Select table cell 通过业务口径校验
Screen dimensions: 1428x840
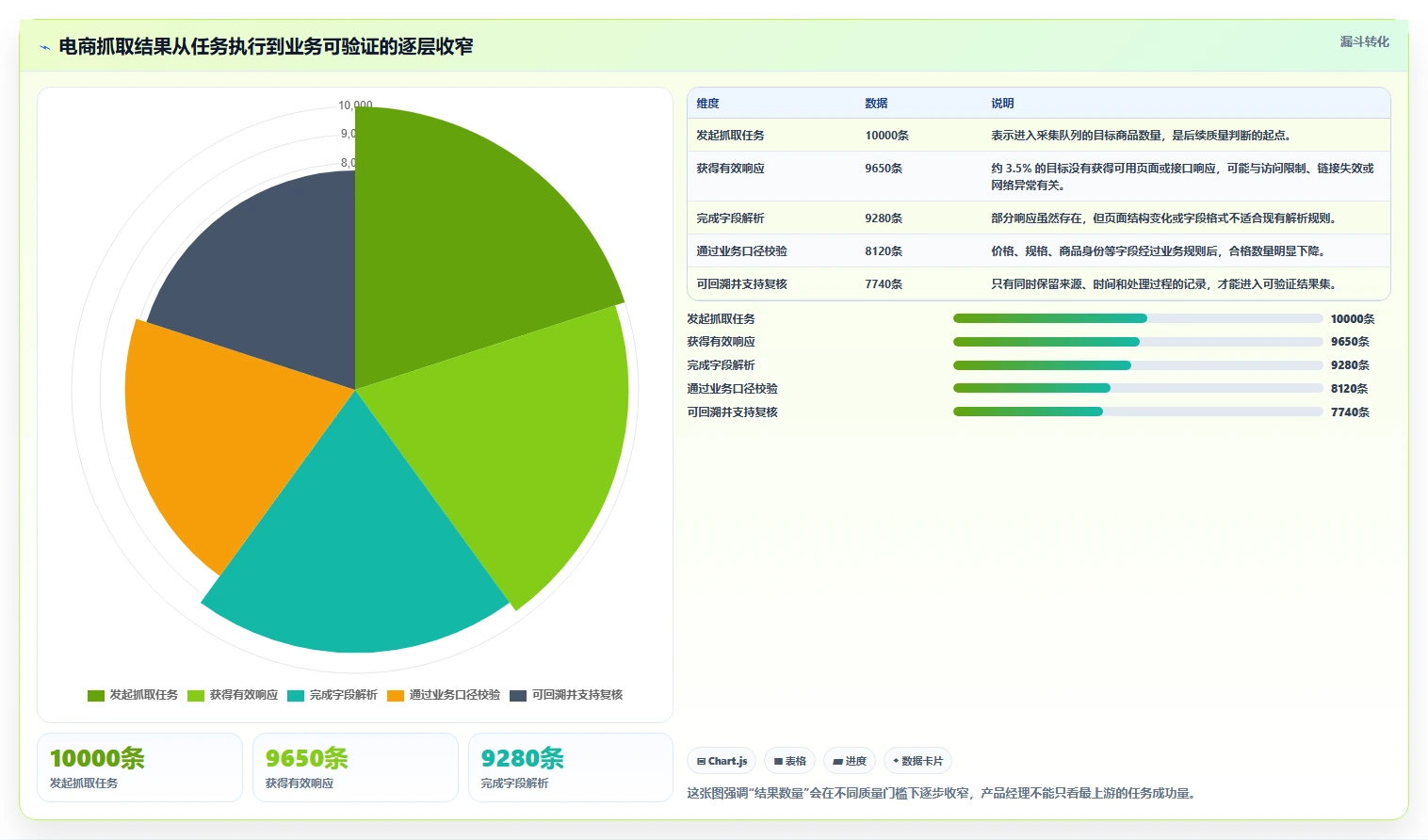(x=742, y=251)
